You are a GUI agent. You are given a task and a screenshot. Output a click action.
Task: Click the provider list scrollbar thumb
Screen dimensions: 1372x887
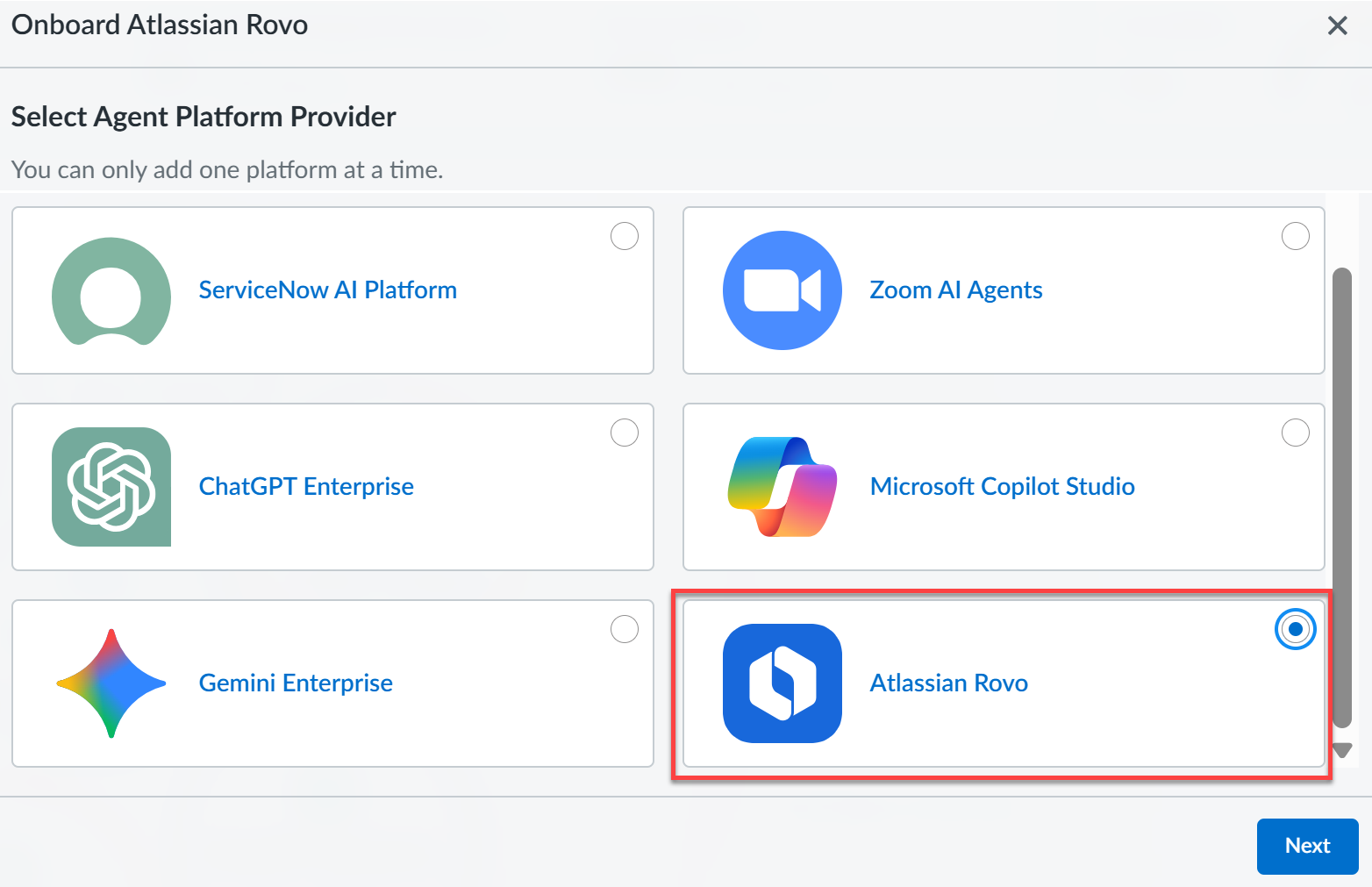1341,497
